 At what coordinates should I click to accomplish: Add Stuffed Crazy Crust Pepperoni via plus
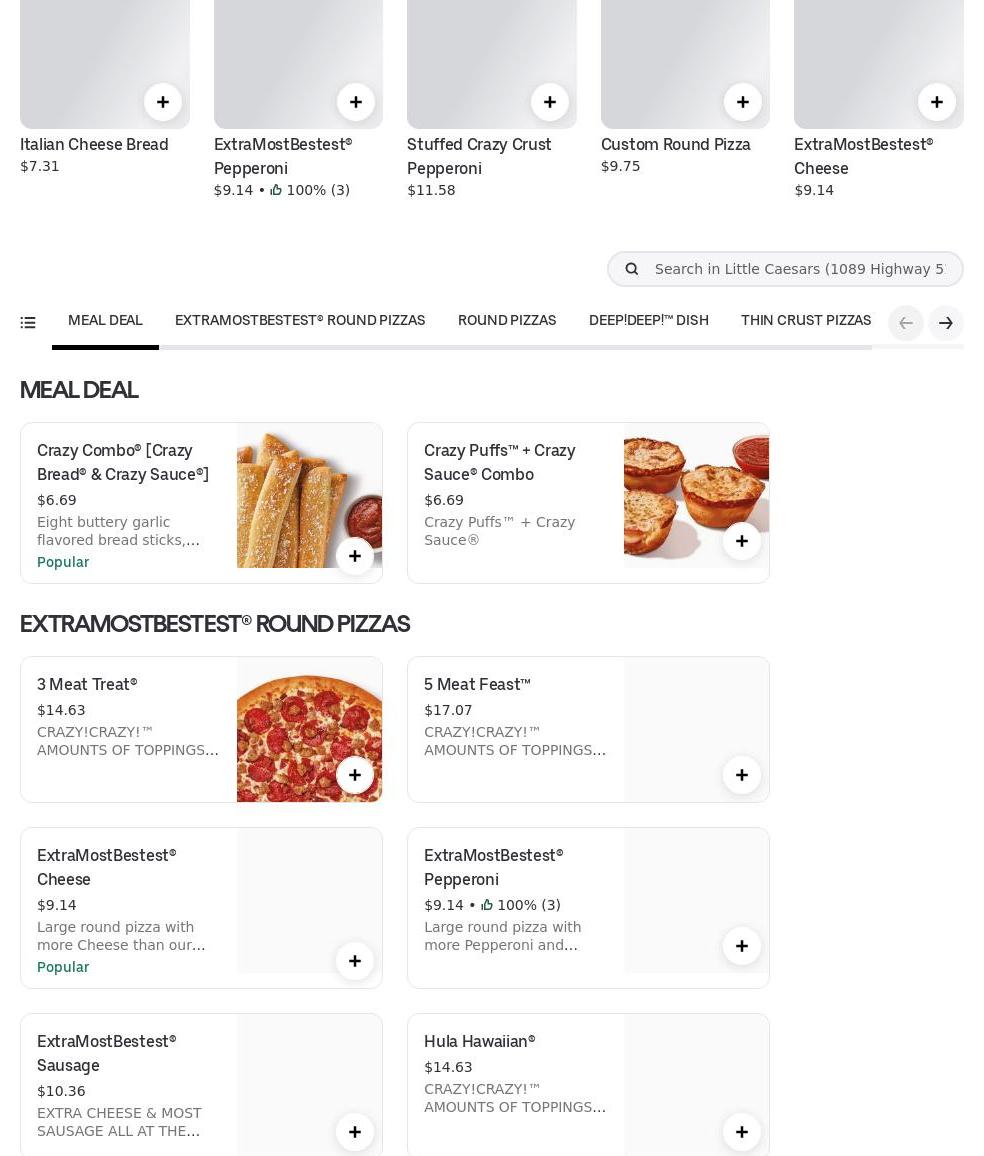pyautogui.click(x=550, y=102)
